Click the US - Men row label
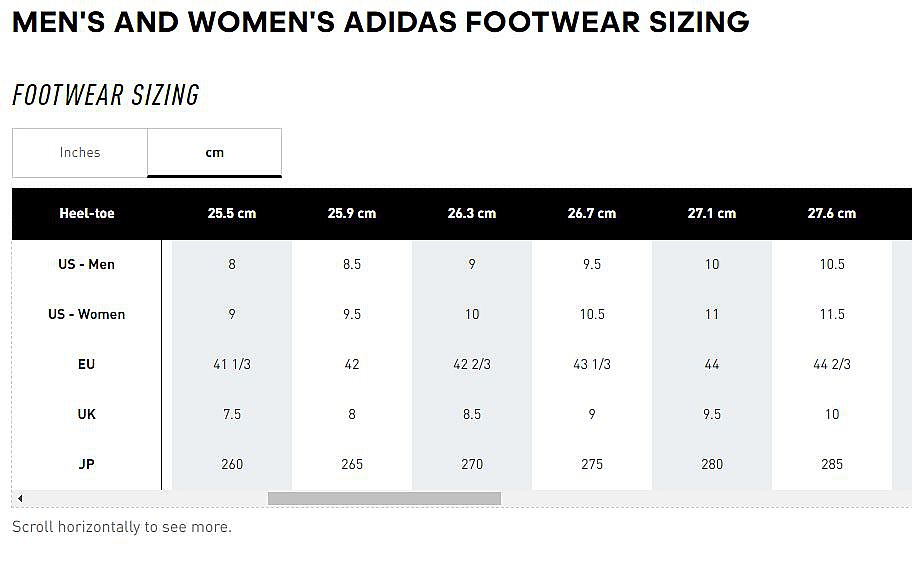This screenshot has height=571, width=912. click(87, 265)
